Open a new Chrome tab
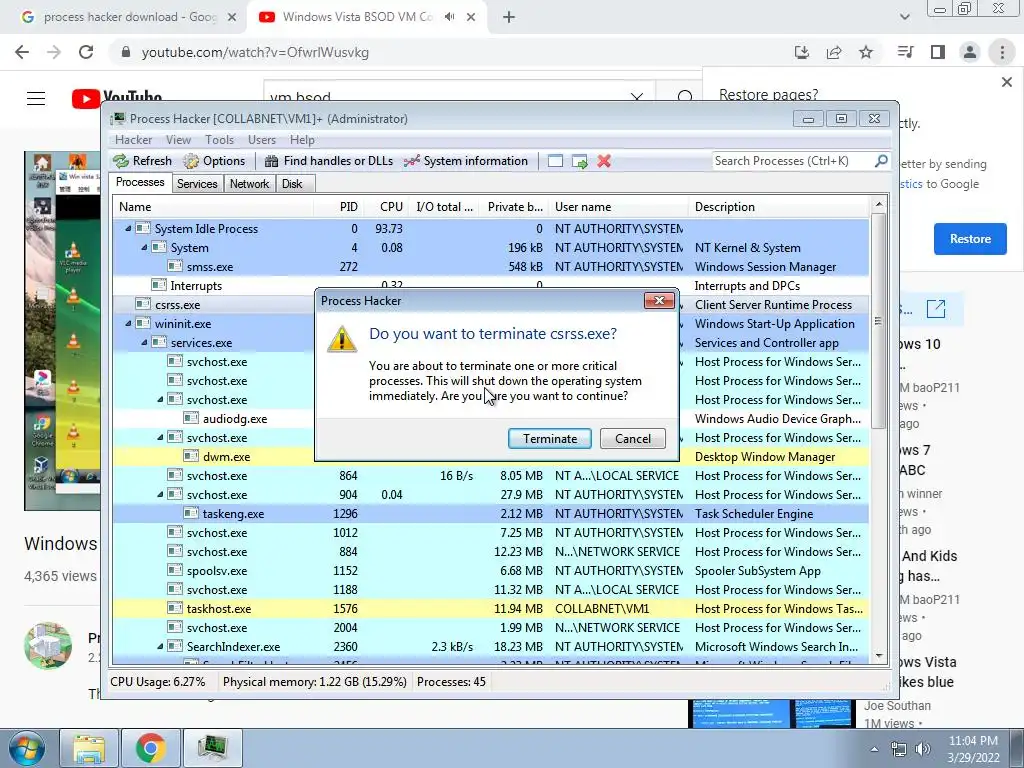1024x768 pixels. [x=509, y=17]
